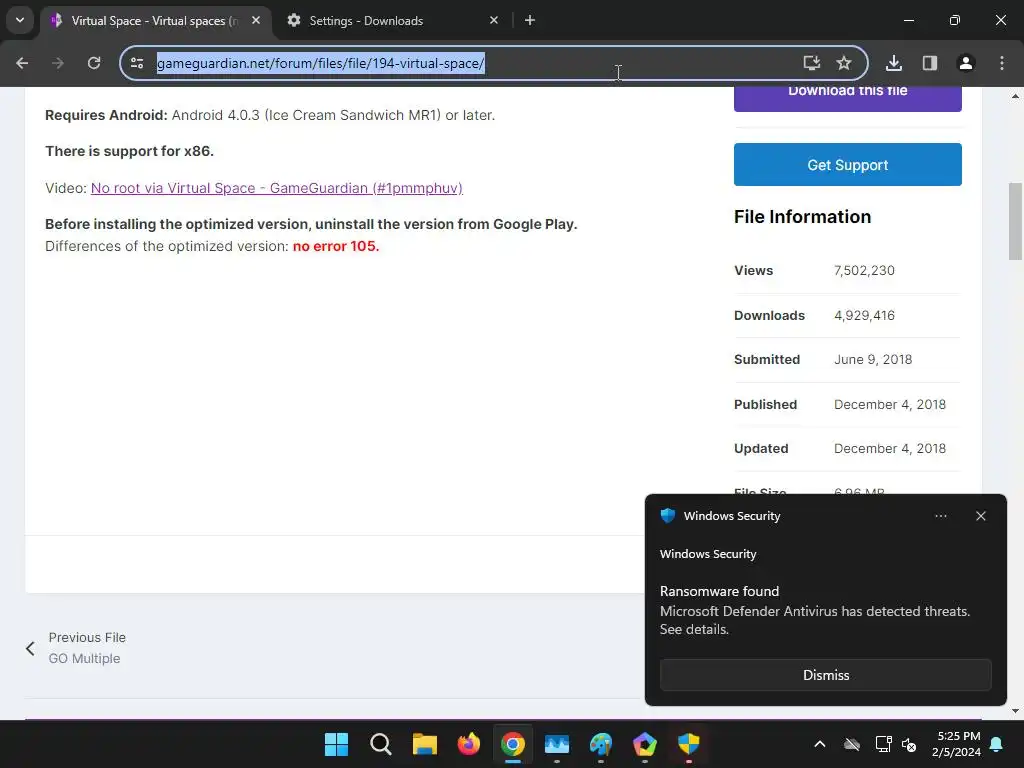This screenshot has width=1024, height=768.
Task: Close the Virtual Space tab
Action: pos(256,20)
